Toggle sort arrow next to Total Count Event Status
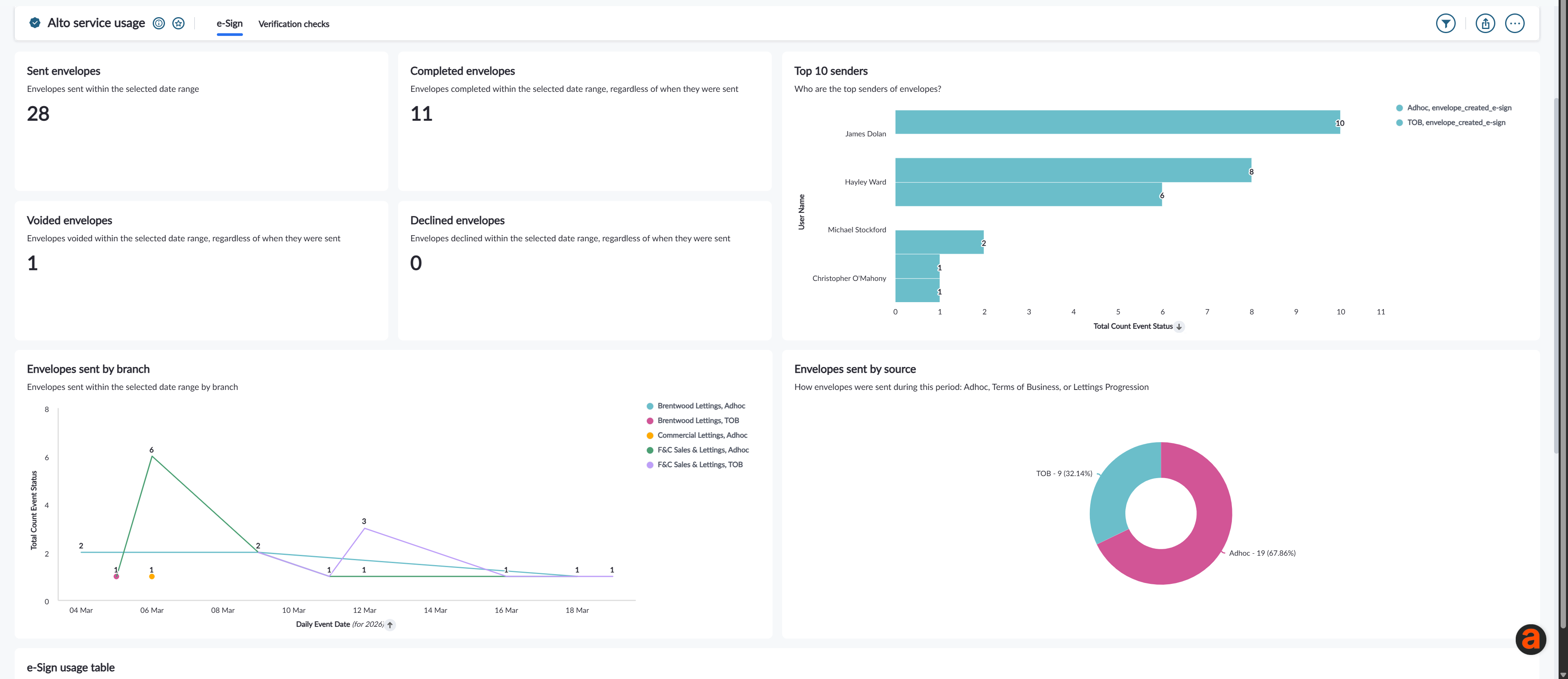This screenshot has width=1568, height=679. [x=1179, y=327]
